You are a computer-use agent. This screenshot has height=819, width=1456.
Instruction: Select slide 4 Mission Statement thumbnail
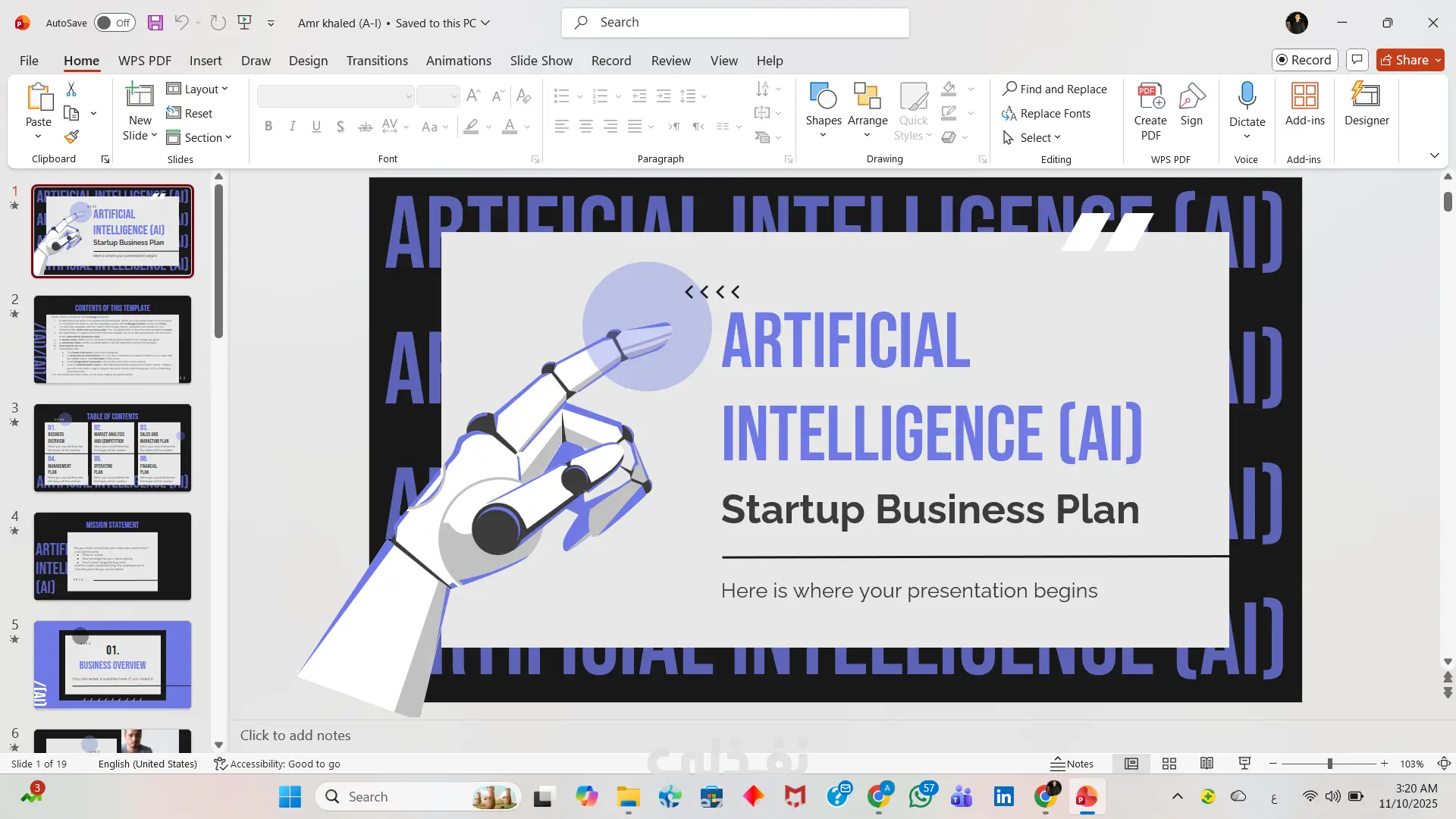(112, 557)
